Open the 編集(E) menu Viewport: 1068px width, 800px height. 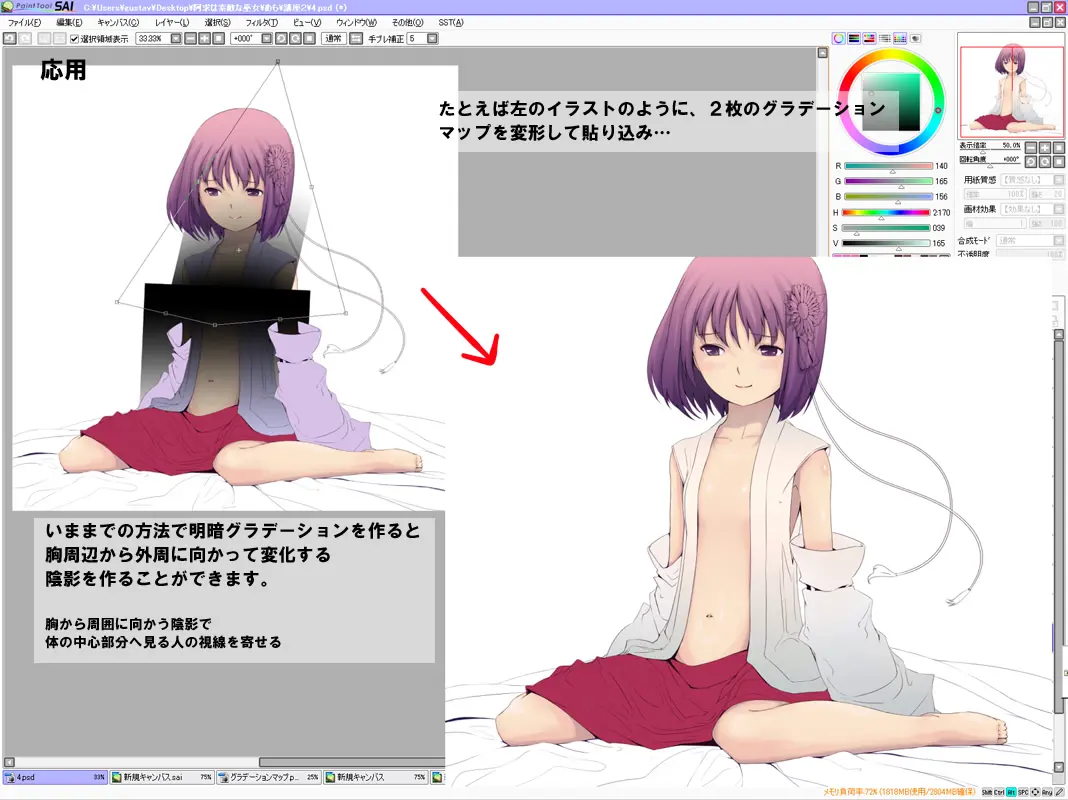[x=69, y=22]
